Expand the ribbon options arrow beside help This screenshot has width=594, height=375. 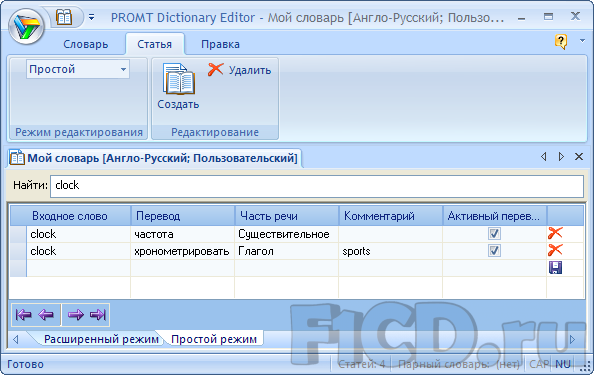[582, 41]
